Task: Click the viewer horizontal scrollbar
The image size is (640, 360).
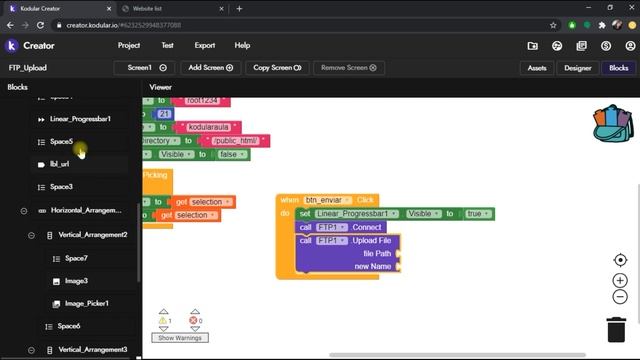Action: (457, 355)
